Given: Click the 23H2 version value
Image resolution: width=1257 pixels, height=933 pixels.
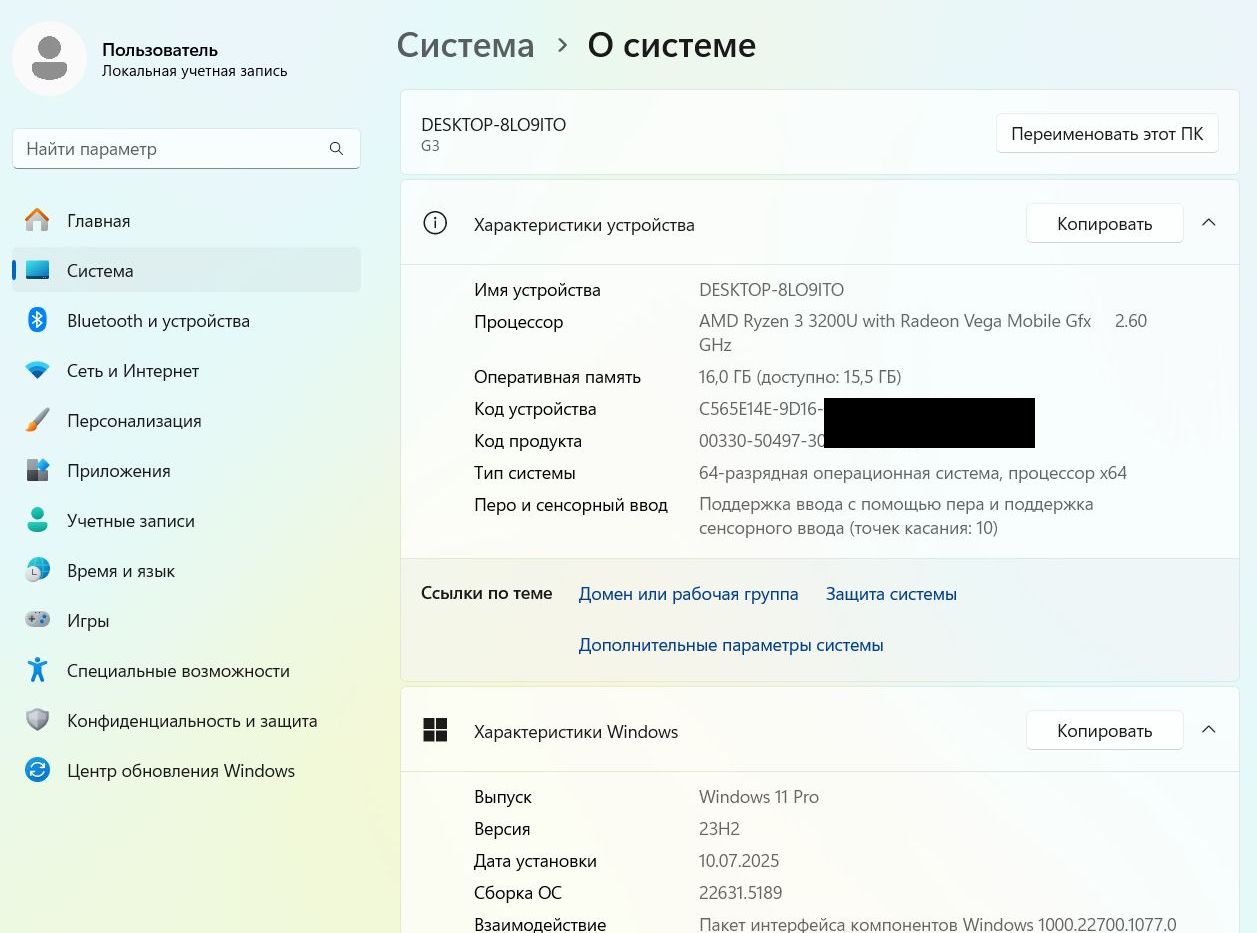Looking at the screenshot, I should tap(719, 829).
